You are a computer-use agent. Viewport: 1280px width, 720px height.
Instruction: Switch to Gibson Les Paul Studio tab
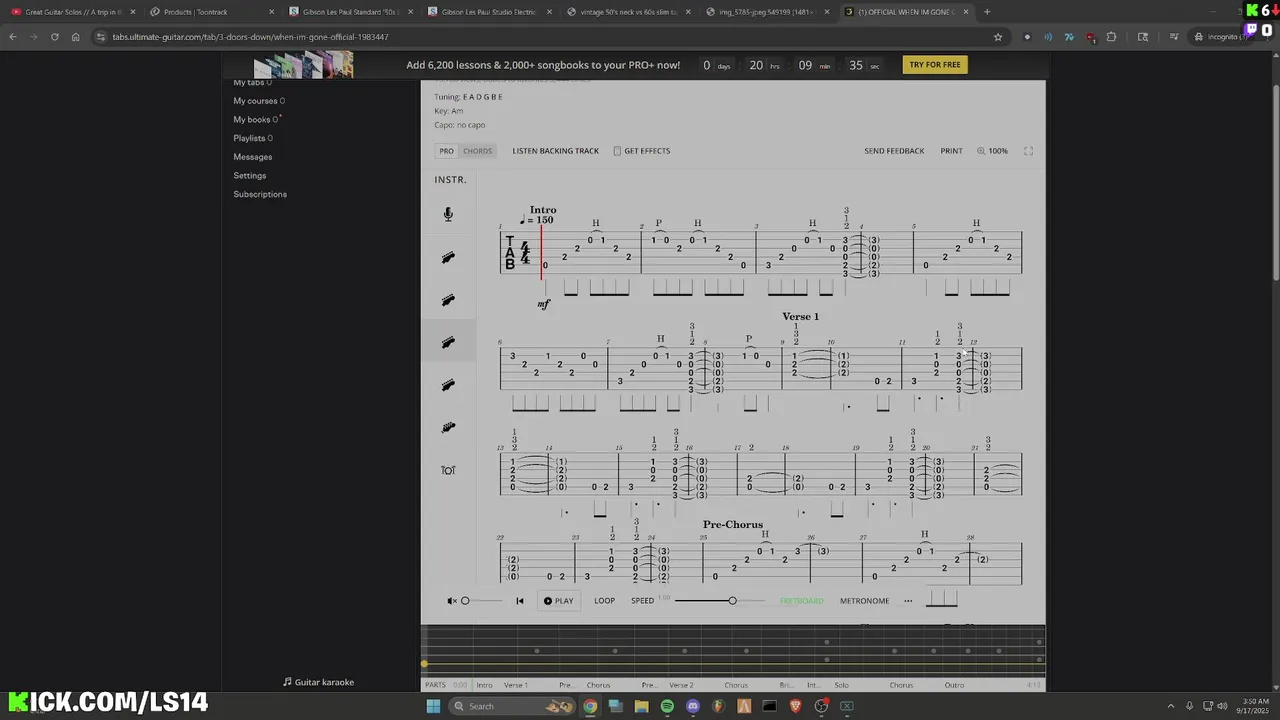click(x=488, y=12)
